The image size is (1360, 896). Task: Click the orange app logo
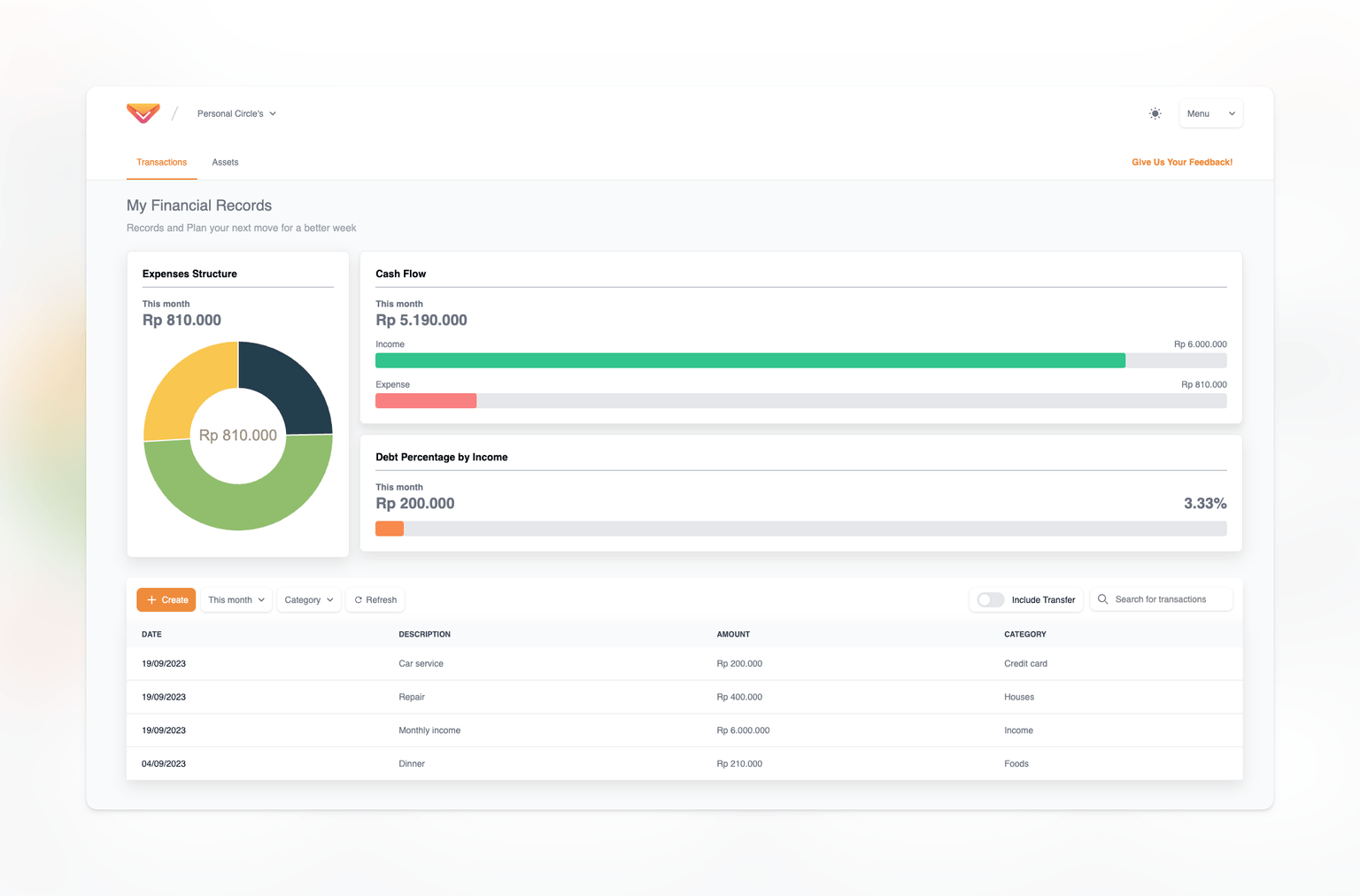click(x=143, y=113)
